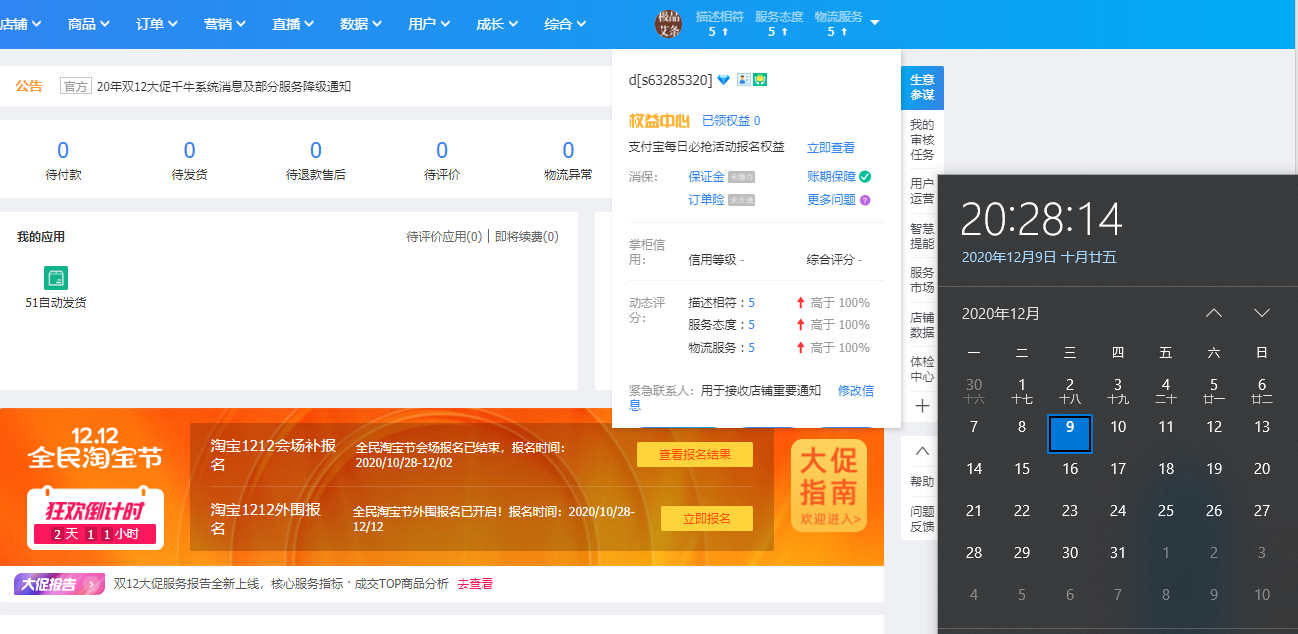Select December 25 in the calendar

(x=1166, y=511)
